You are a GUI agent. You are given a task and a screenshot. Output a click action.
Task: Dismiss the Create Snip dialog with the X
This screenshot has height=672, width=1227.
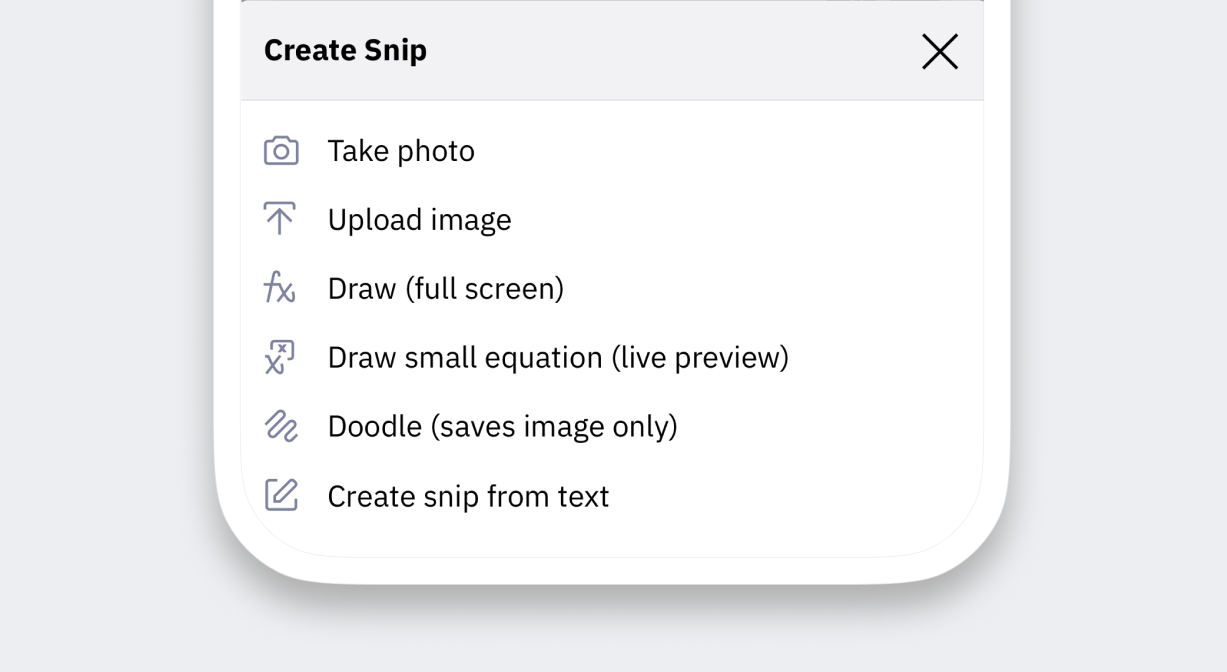938,51
